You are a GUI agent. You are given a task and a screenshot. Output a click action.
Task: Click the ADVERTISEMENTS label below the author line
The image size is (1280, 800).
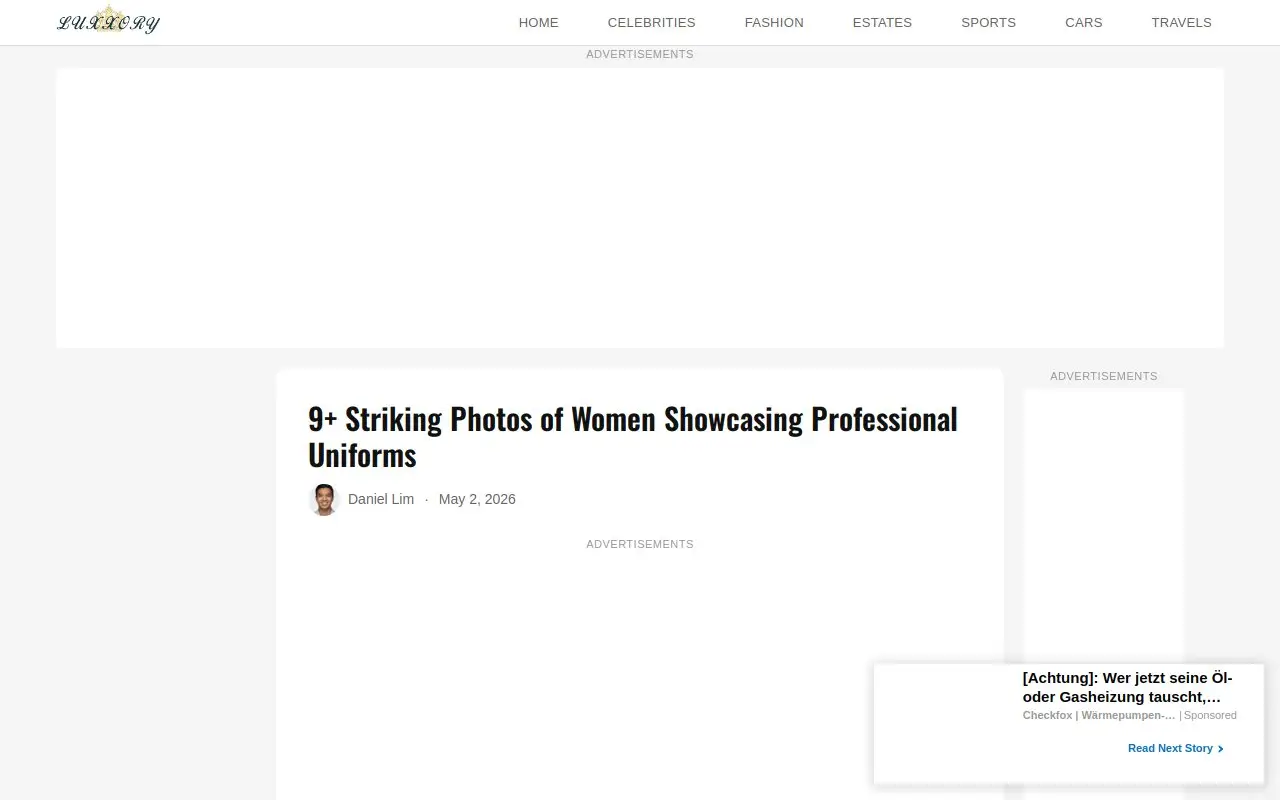point(640,544)
